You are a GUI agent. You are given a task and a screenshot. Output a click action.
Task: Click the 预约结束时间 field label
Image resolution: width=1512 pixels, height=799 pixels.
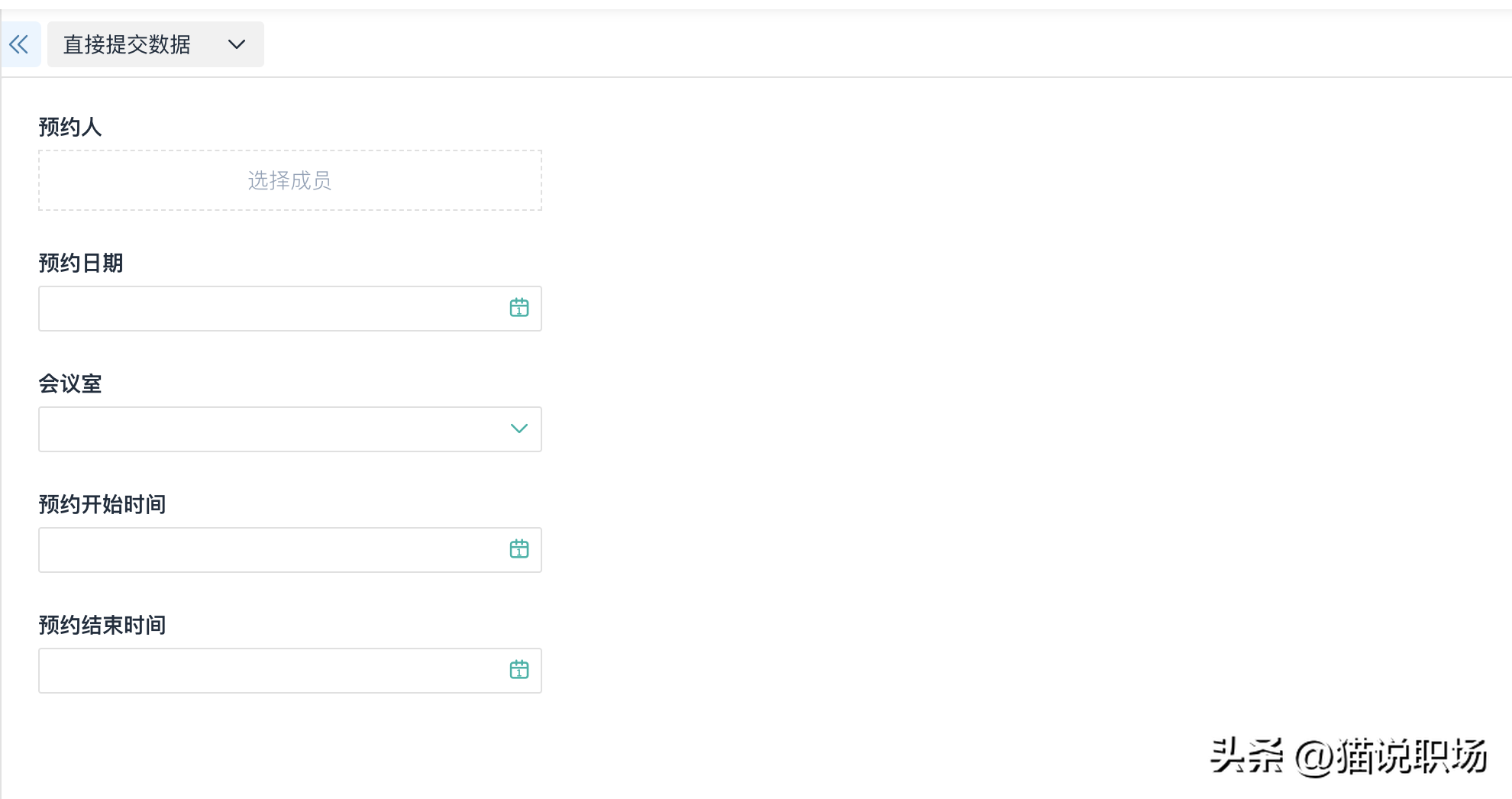[x=102, y=625]
